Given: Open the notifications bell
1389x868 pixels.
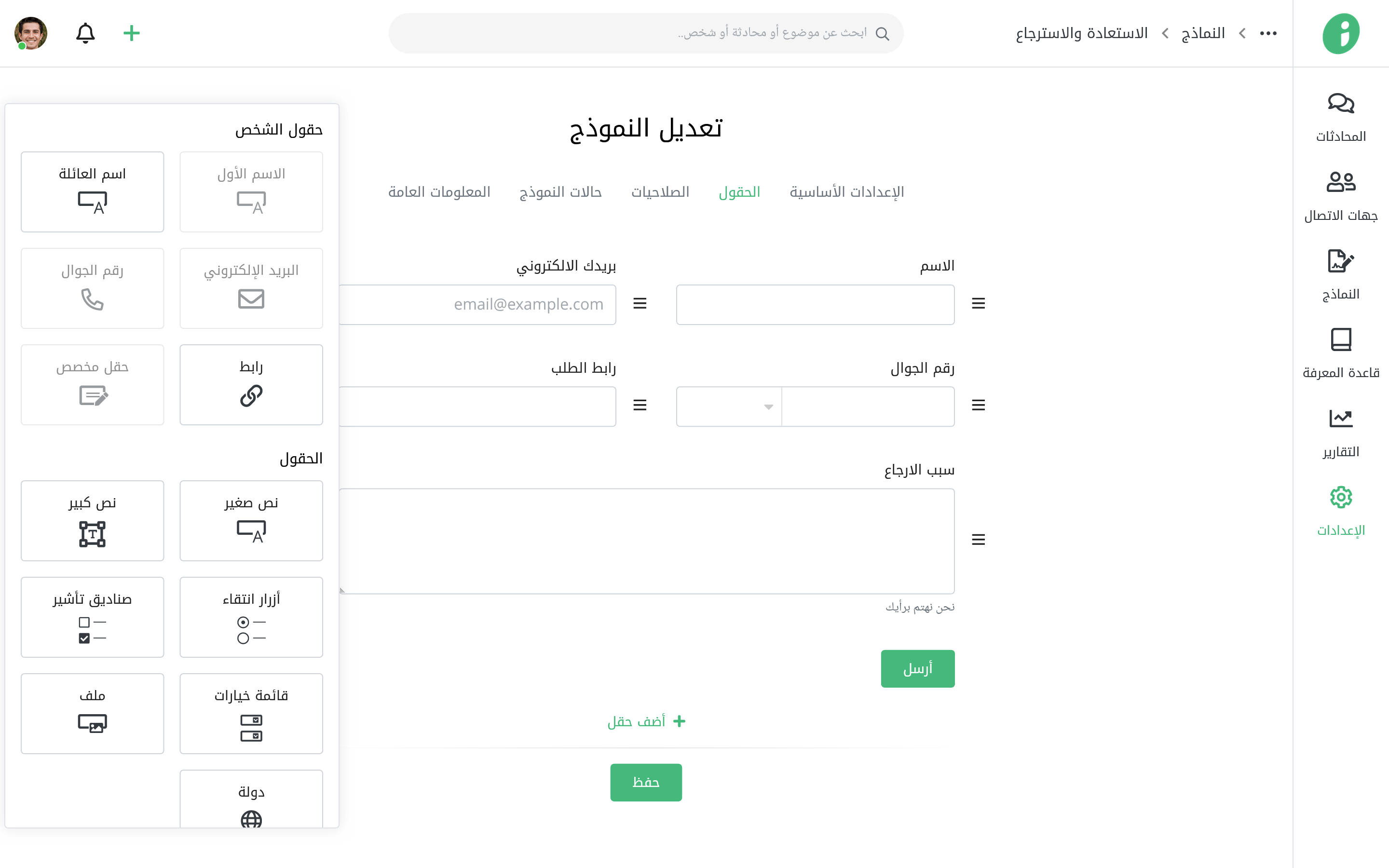Looking at the screenshot, I should (x=85, y=33).
